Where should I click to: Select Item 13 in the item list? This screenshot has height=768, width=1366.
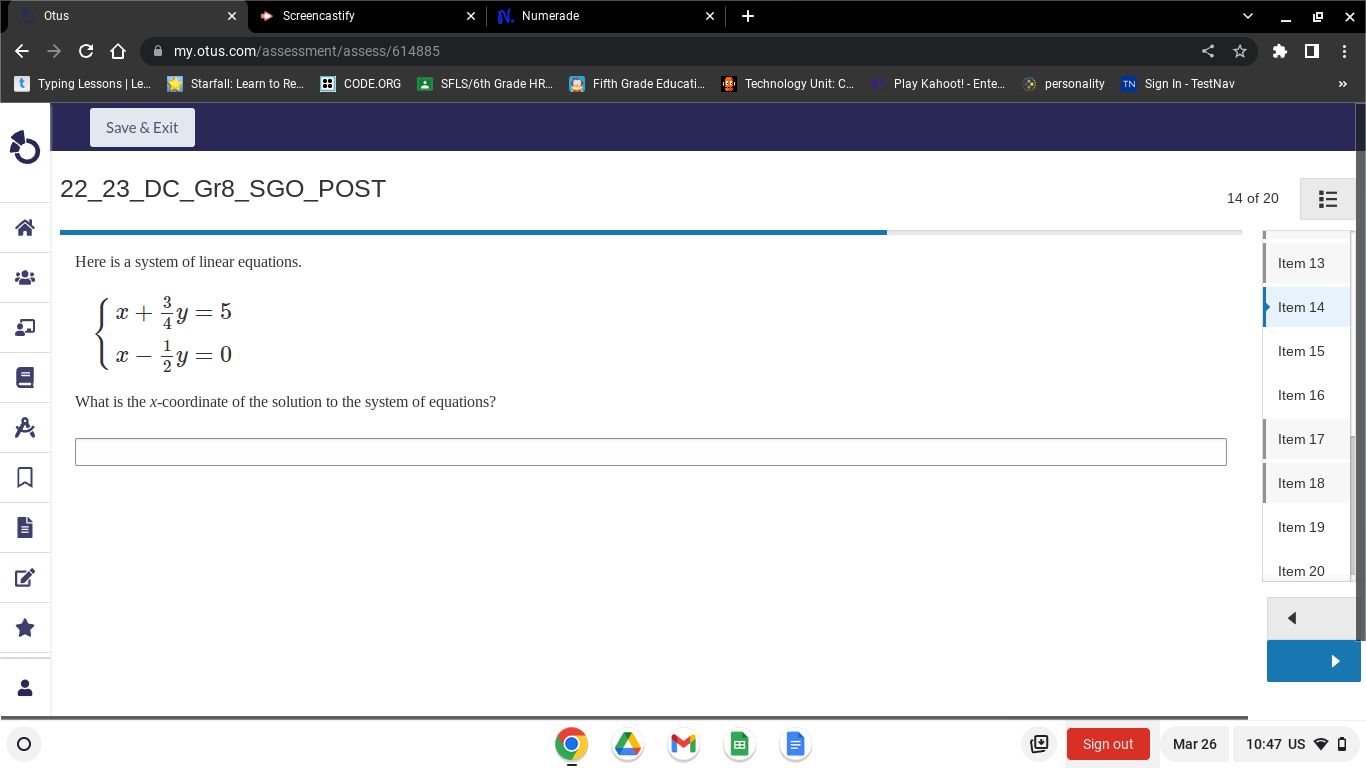pyautogui.click(x=1306, y=263)
